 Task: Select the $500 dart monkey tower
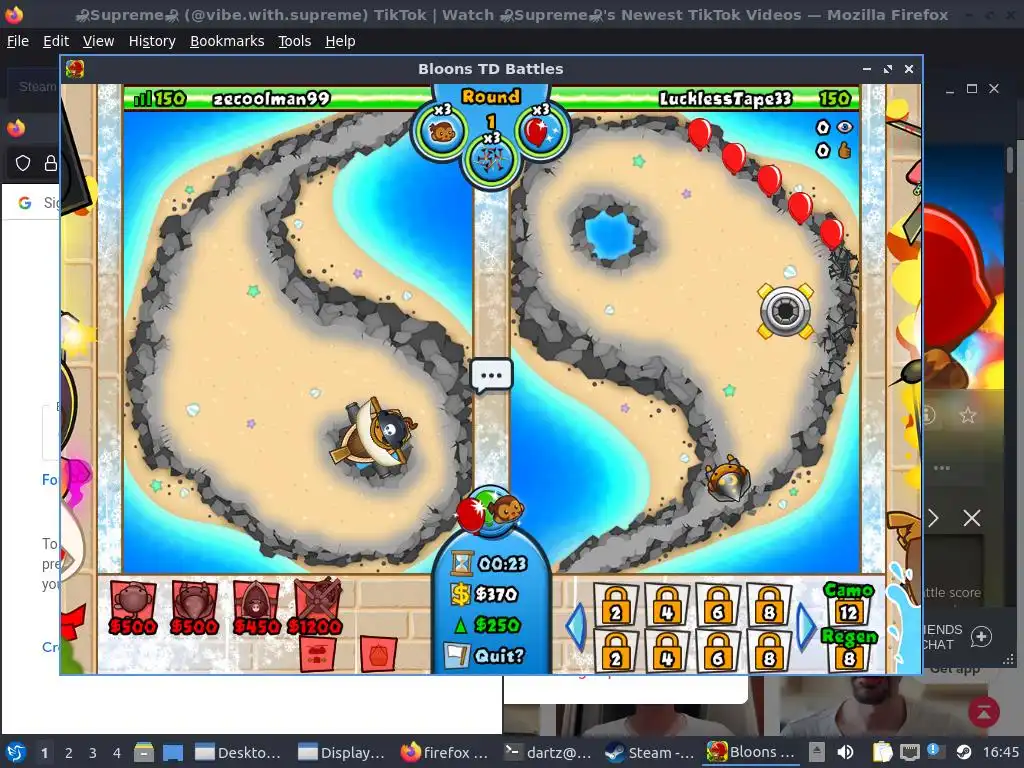coord(133,607)
